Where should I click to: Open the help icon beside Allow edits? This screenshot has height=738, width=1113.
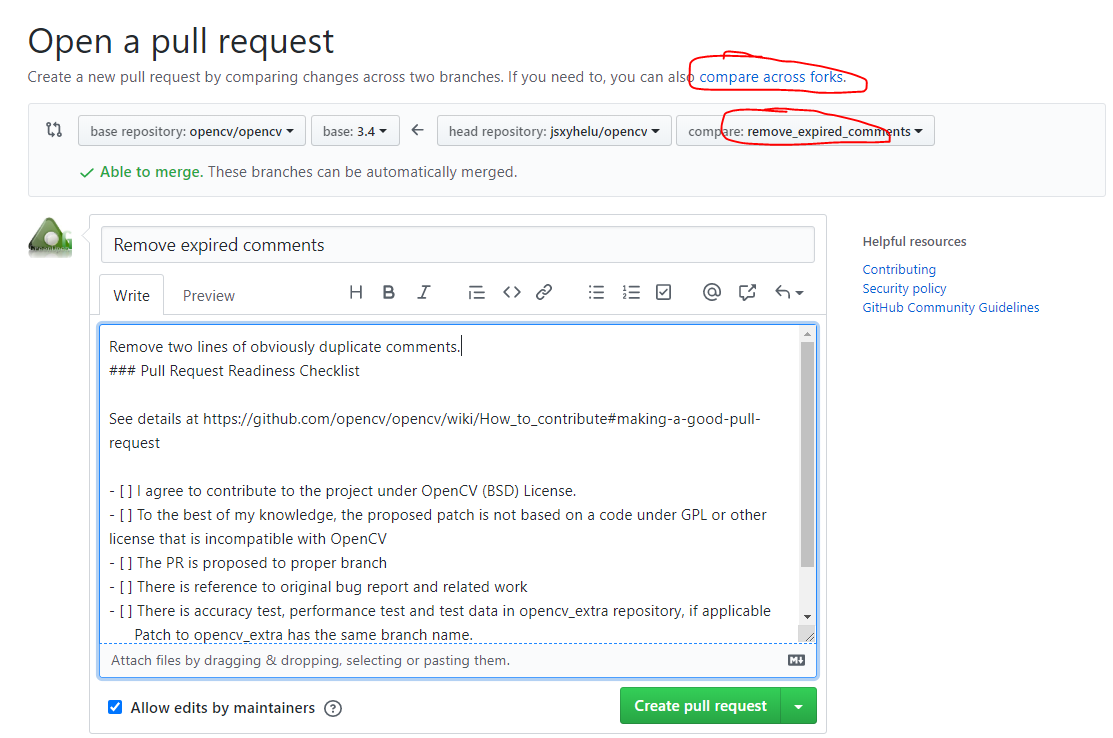(x=333, y=708)
